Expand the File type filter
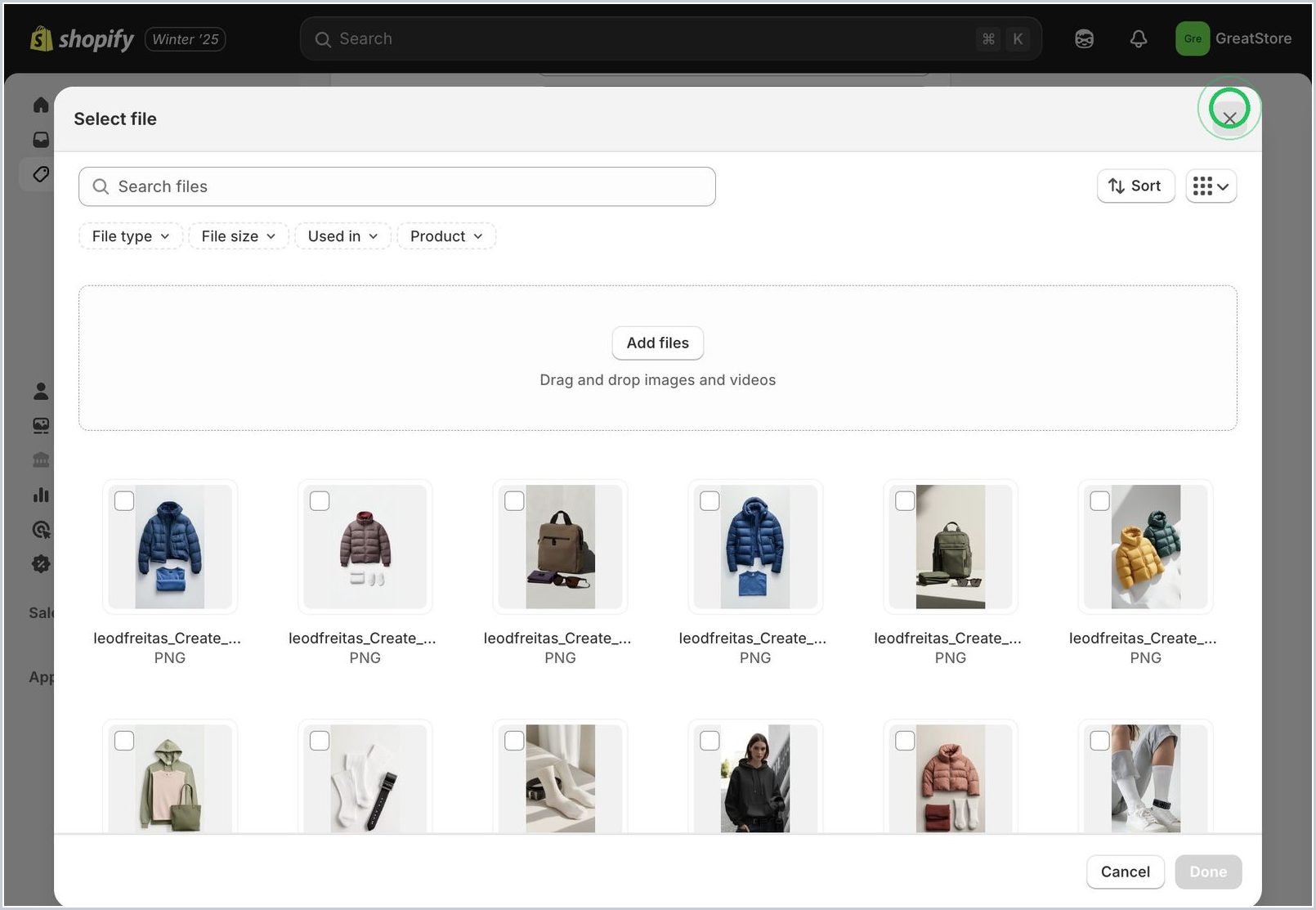 pos(131,236)
